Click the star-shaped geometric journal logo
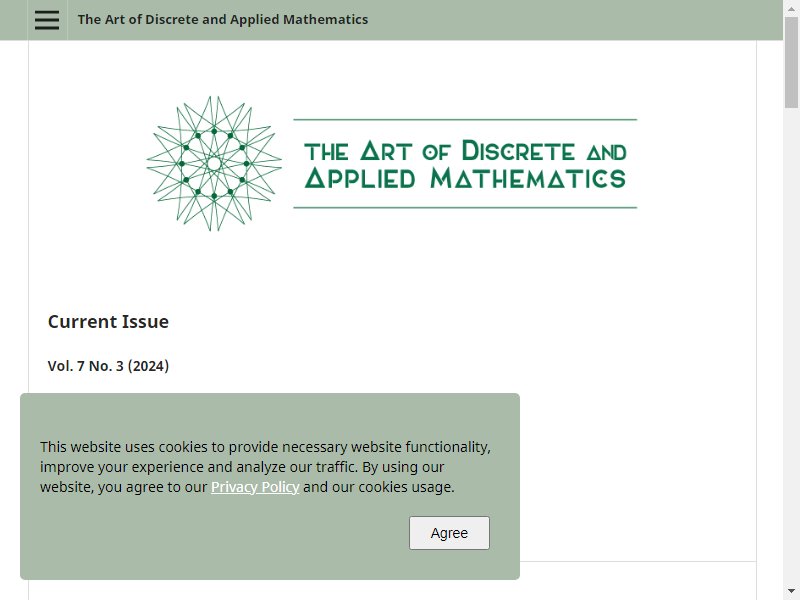 point(214,164)
